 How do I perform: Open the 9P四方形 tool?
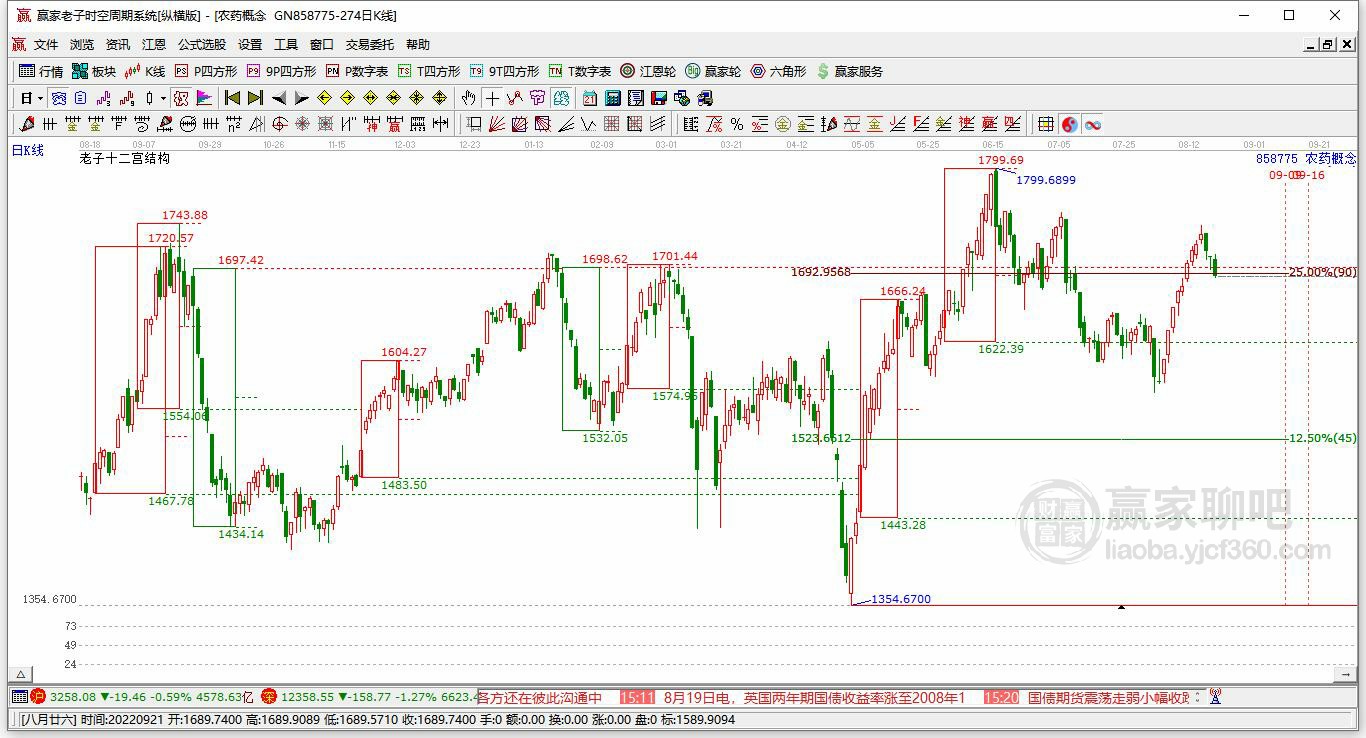[x=281, y=71]
